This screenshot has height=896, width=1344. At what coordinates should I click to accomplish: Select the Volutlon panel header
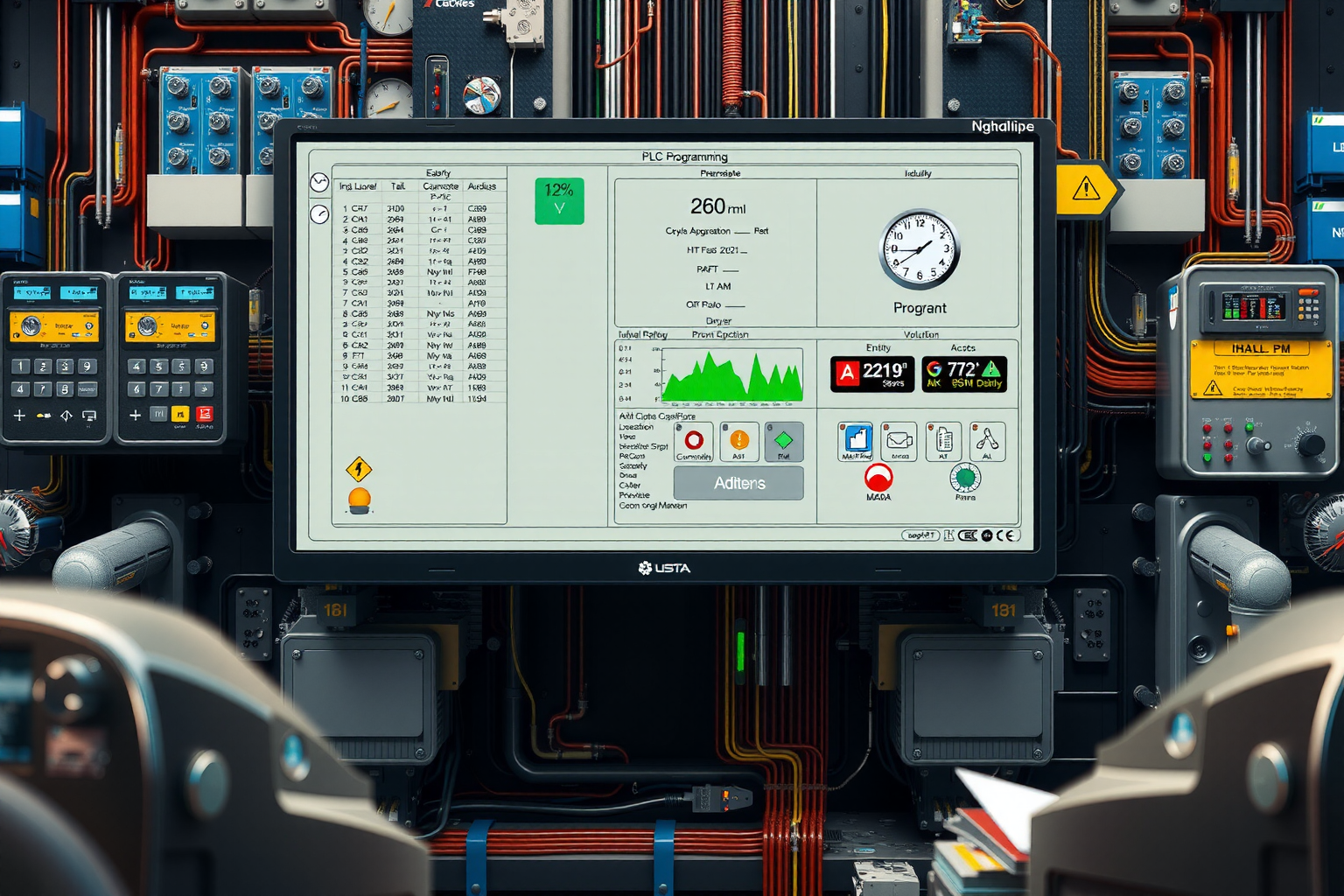(920, 334)
